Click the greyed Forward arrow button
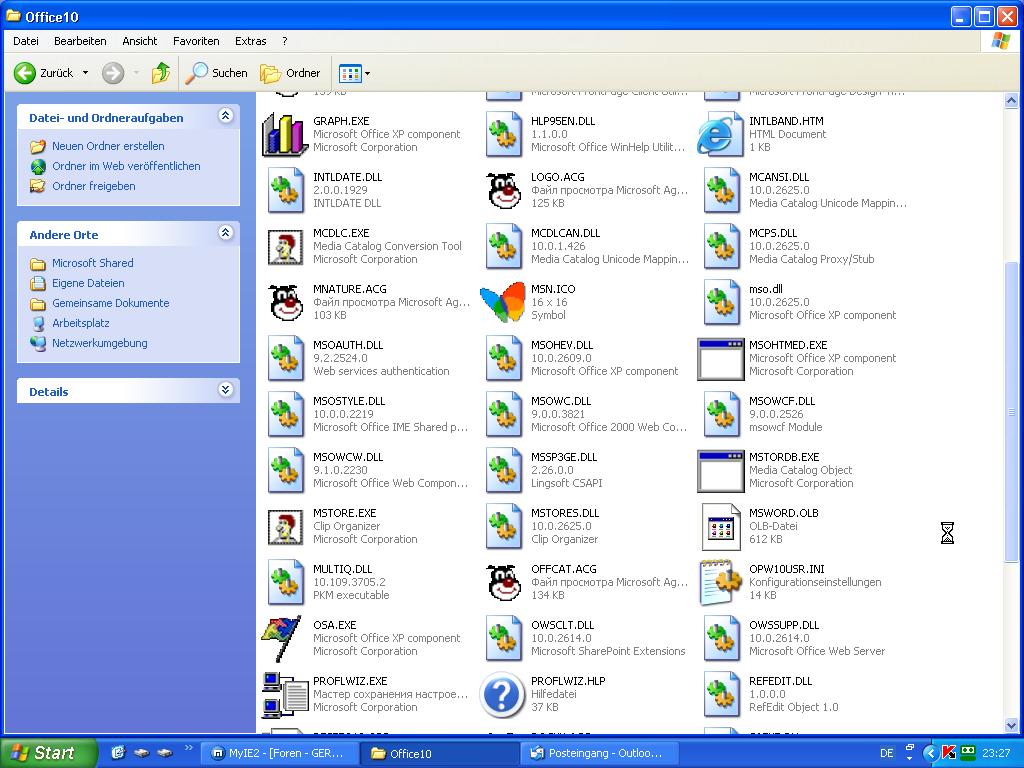 point(113,73)
